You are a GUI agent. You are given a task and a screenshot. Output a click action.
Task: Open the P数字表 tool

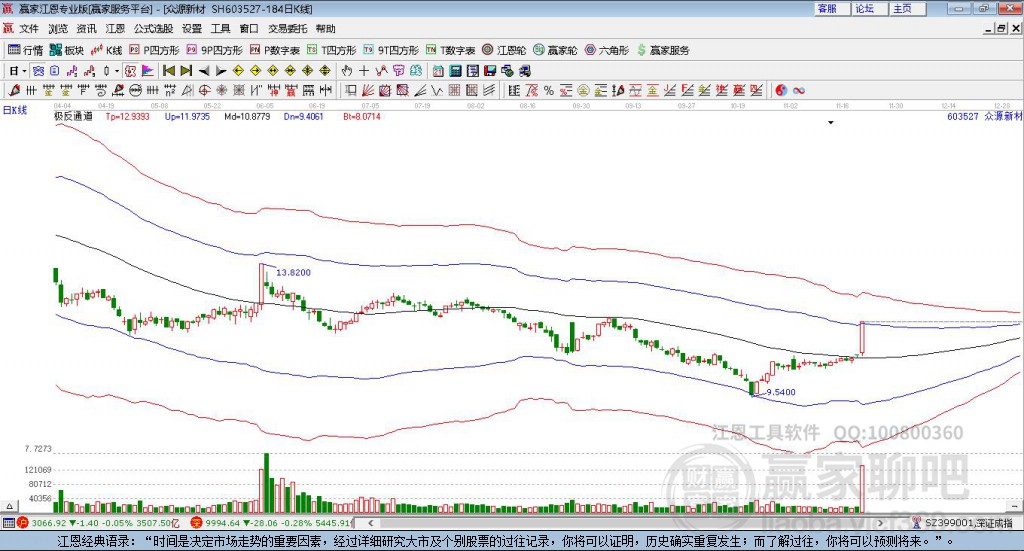click(275, 50)
